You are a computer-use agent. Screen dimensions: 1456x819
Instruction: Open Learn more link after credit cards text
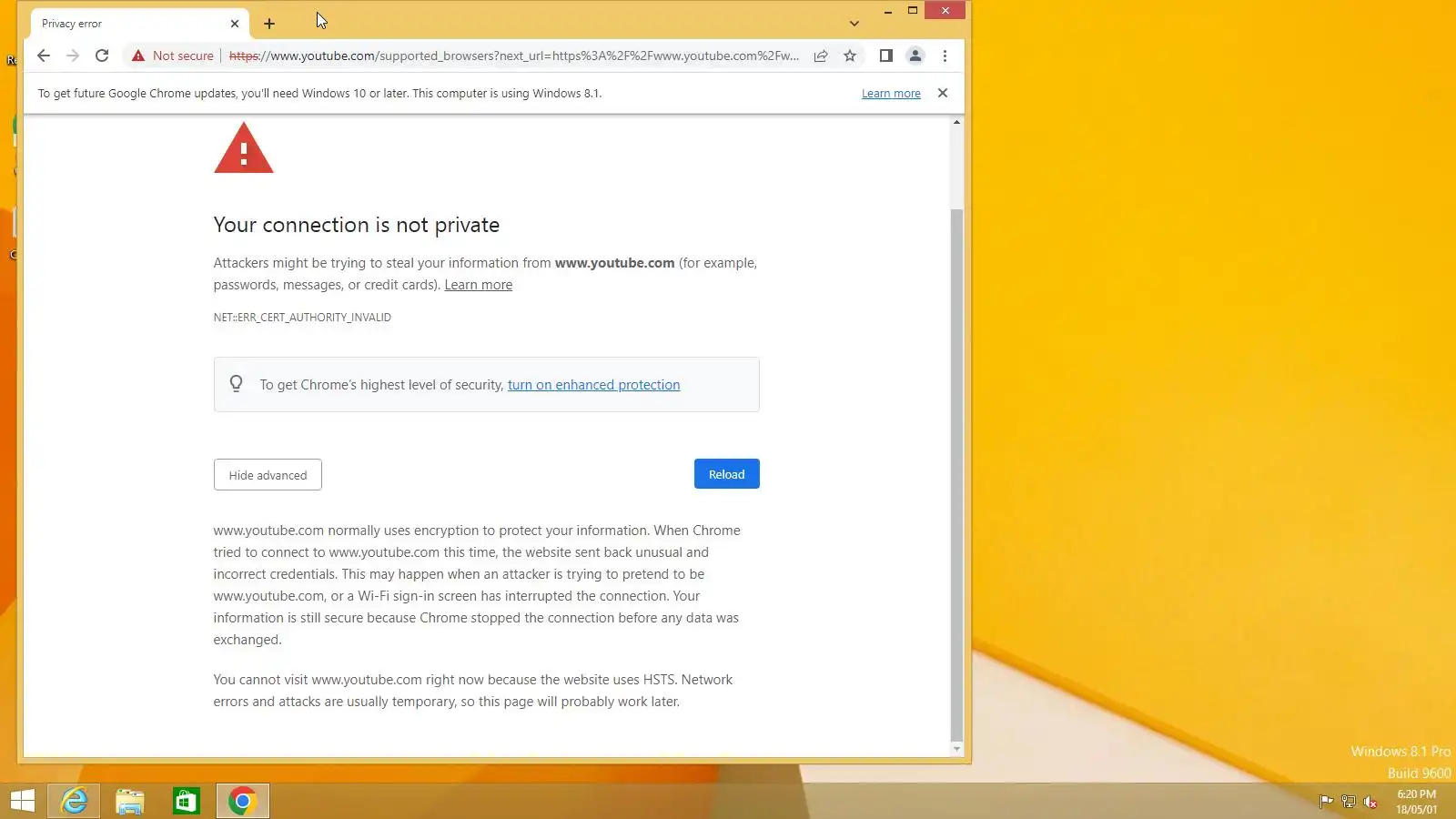(479, 285)
